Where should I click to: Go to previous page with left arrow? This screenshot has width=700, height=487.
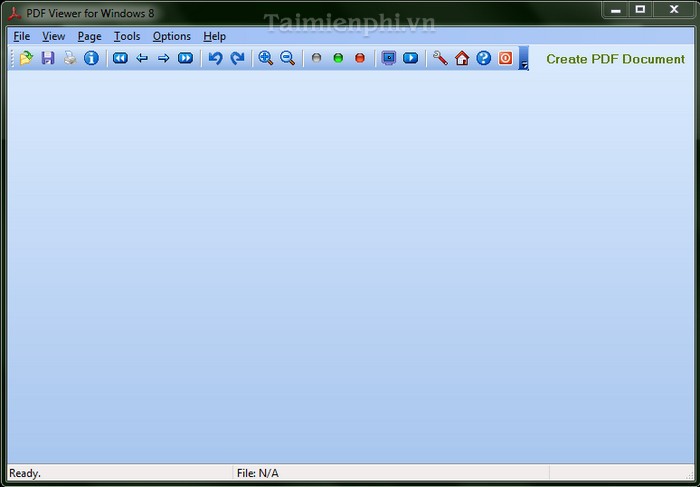[142, 58]
